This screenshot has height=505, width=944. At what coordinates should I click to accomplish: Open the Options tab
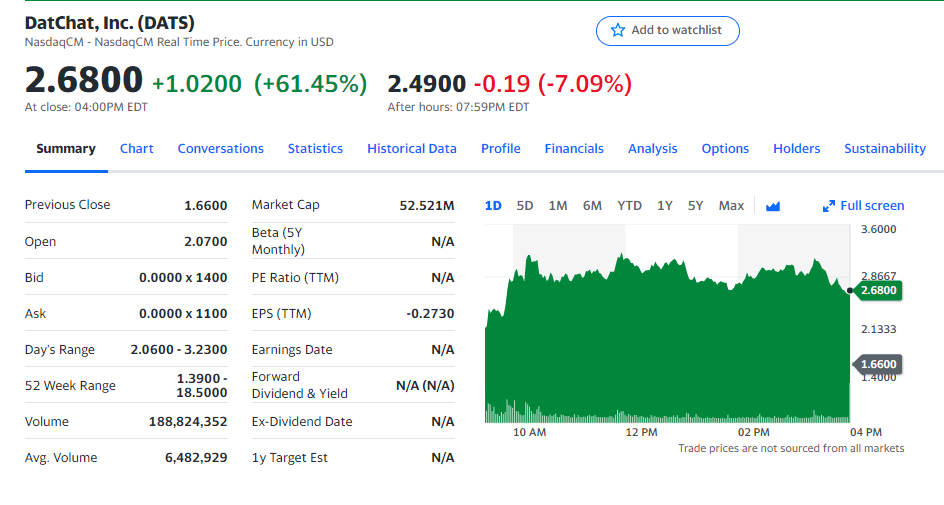pyautogui.click(x=725, y=149)
